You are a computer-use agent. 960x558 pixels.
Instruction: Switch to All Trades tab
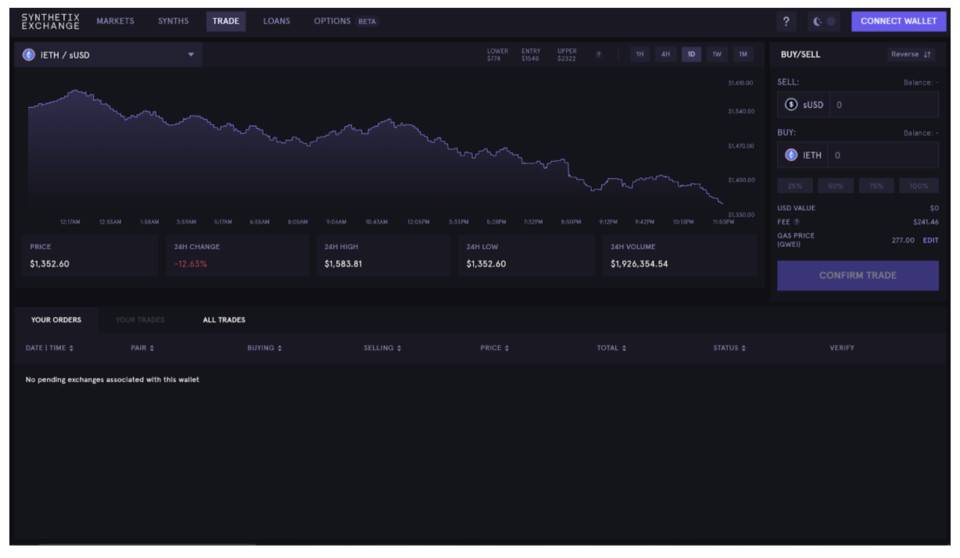[224, 320]
